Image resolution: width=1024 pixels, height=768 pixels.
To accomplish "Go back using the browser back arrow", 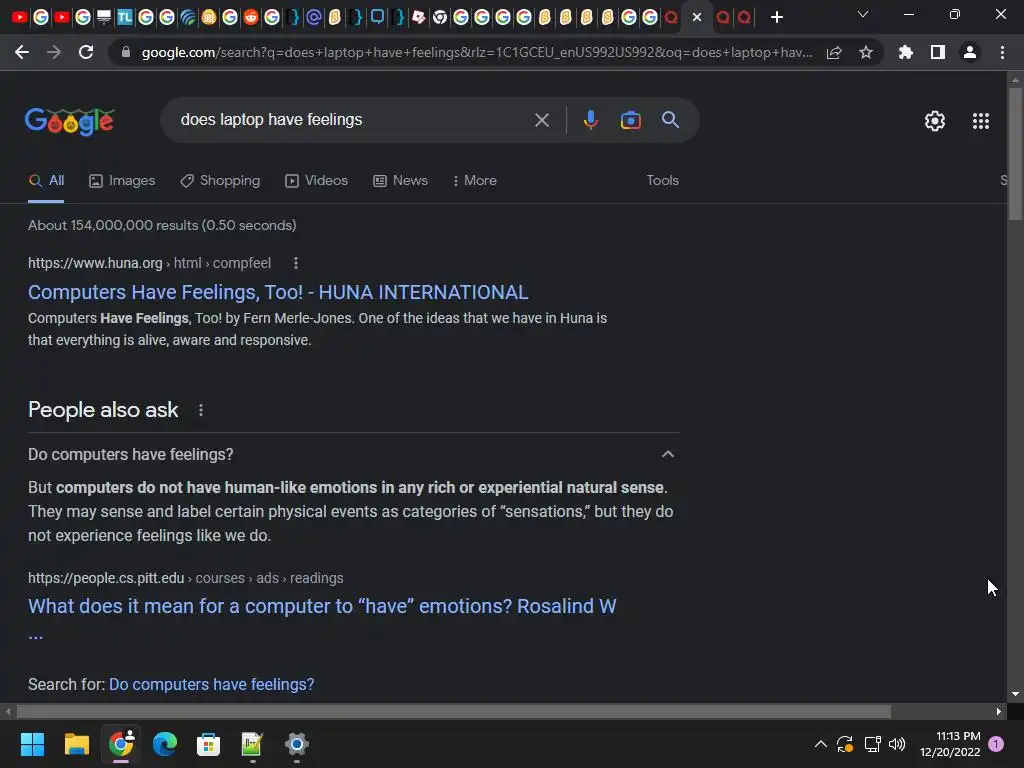I will click(x=22, y=52).
